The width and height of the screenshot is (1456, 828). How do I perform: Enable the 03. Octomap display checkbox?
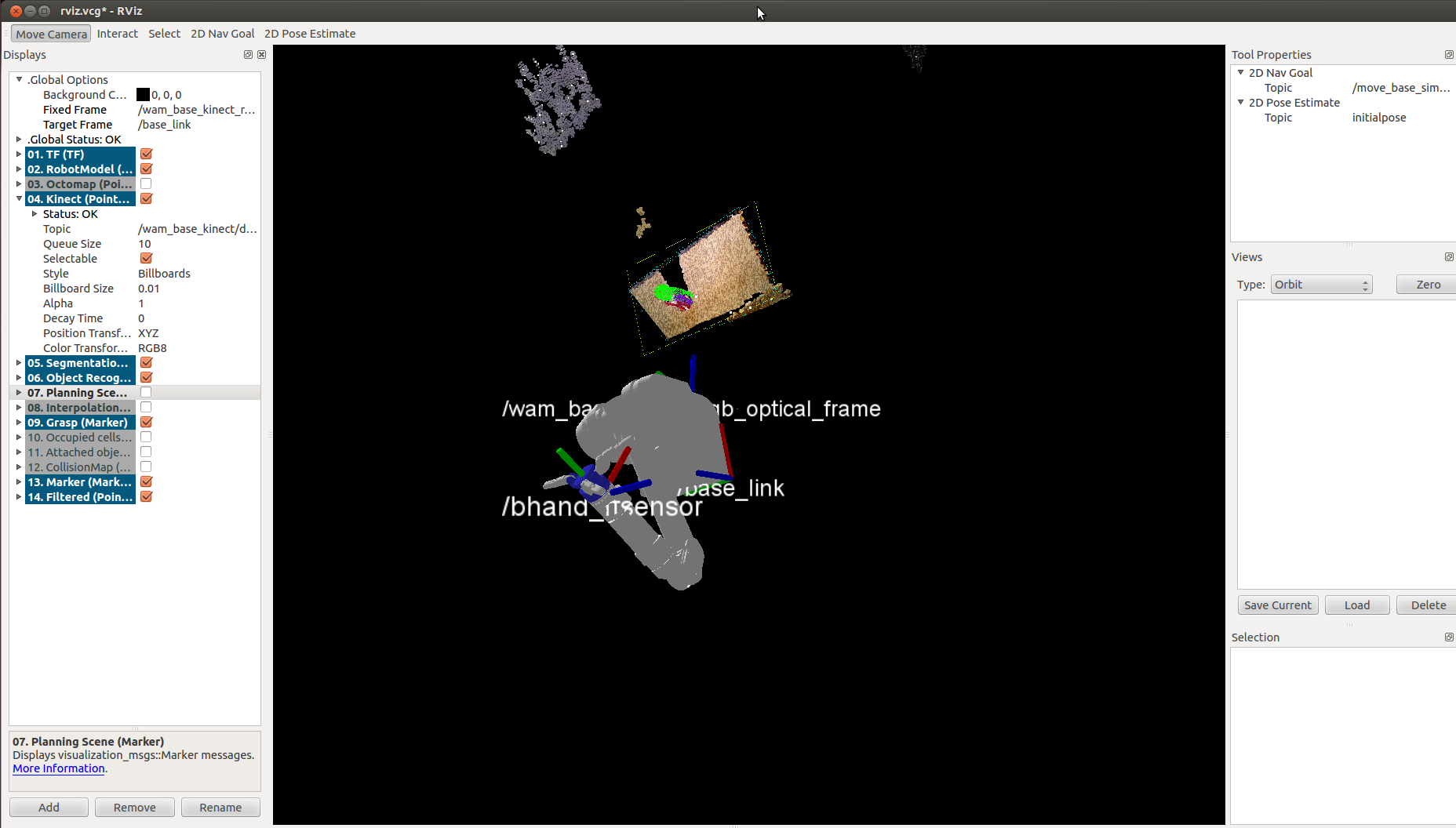point(146,184)
